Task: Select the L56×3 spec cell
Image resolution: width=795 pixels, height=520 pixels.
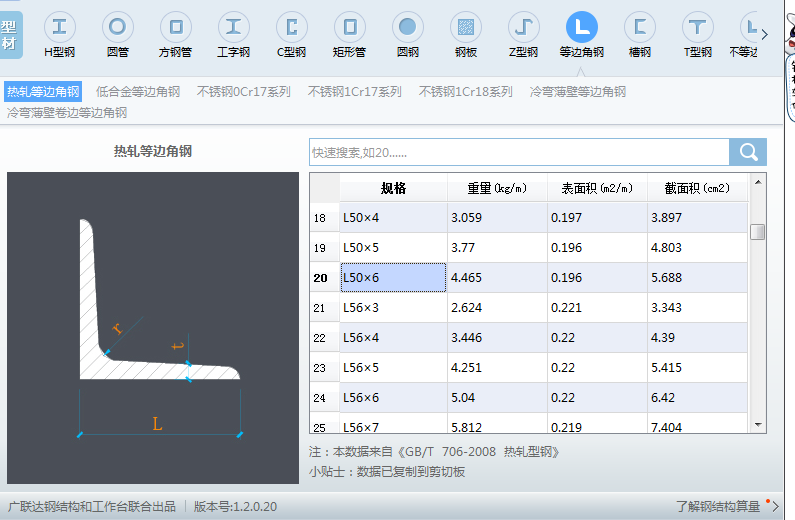Action: tap(393, 308)
